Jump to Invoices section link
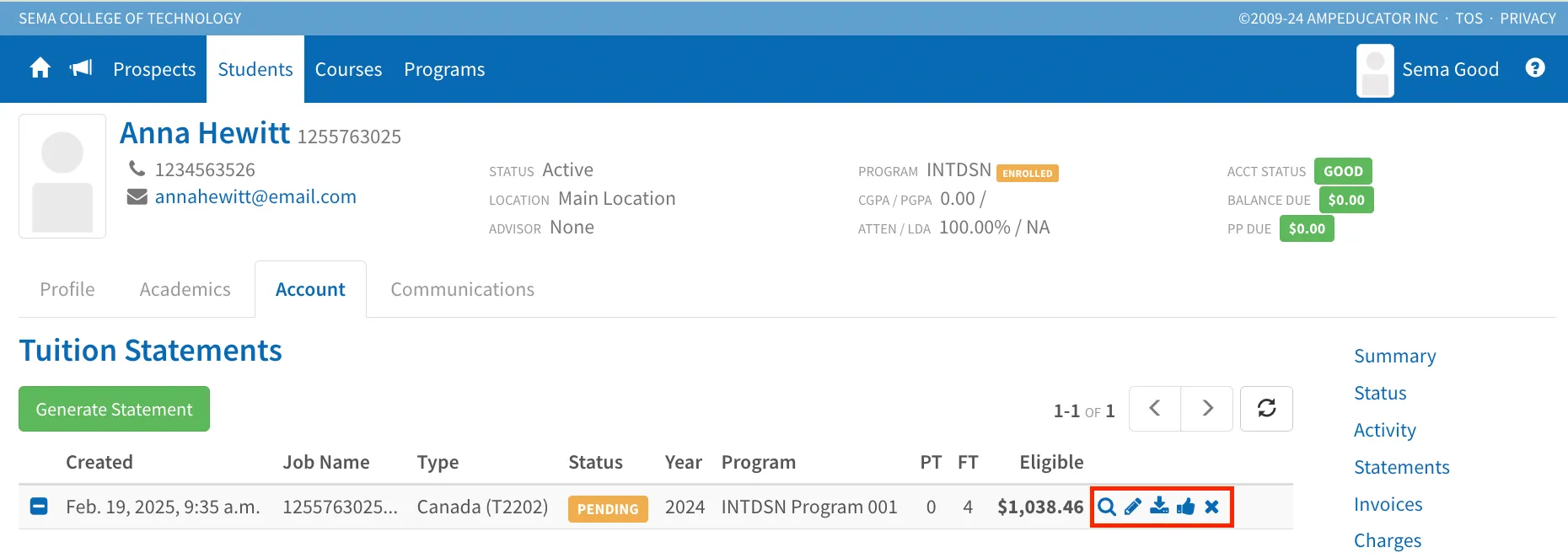Image resolution: width=1568 pixels, height=558 pixels. [x=1388, y=504]
